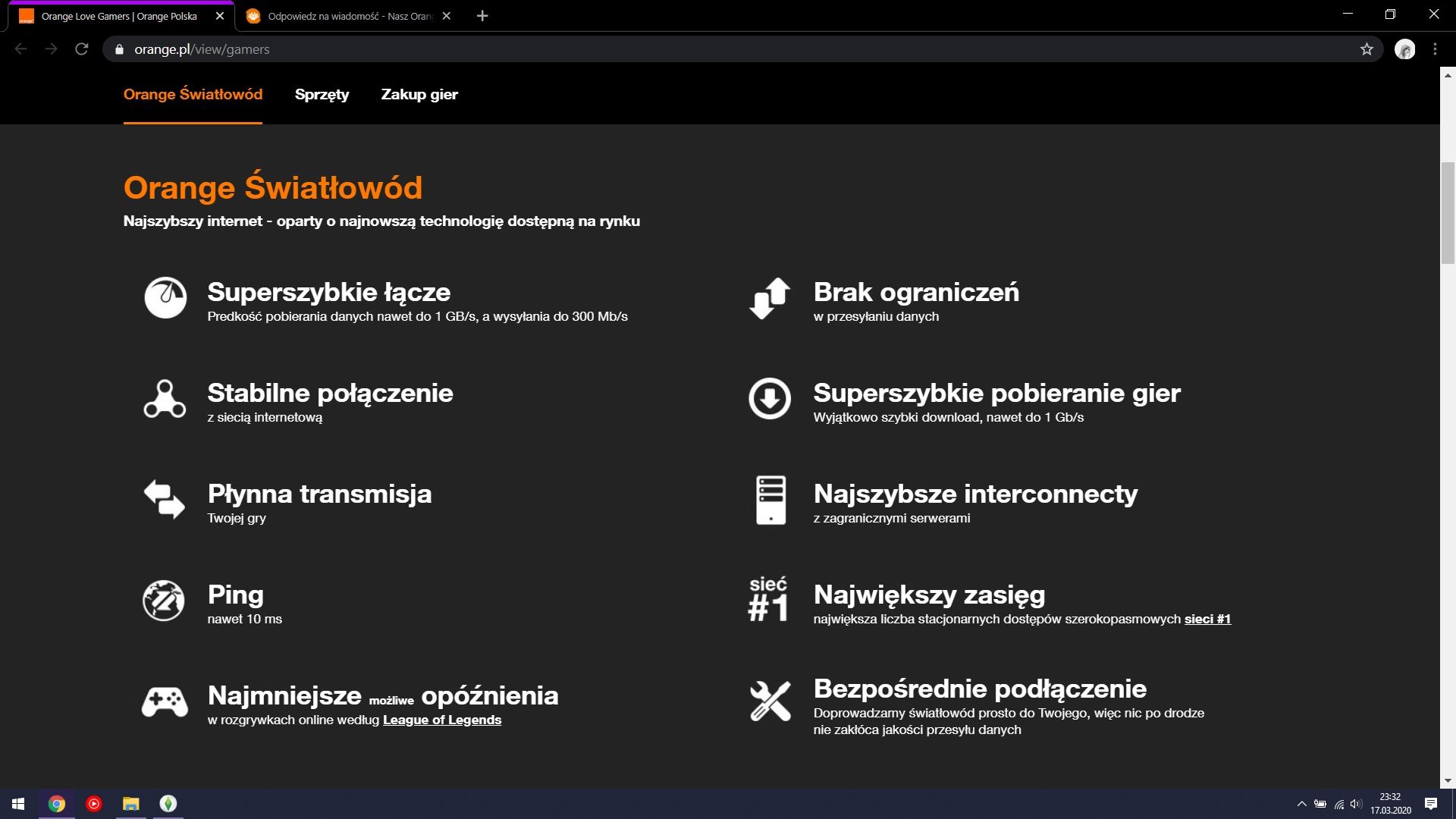Open the Sprzęty section tab

pos(322,95)
